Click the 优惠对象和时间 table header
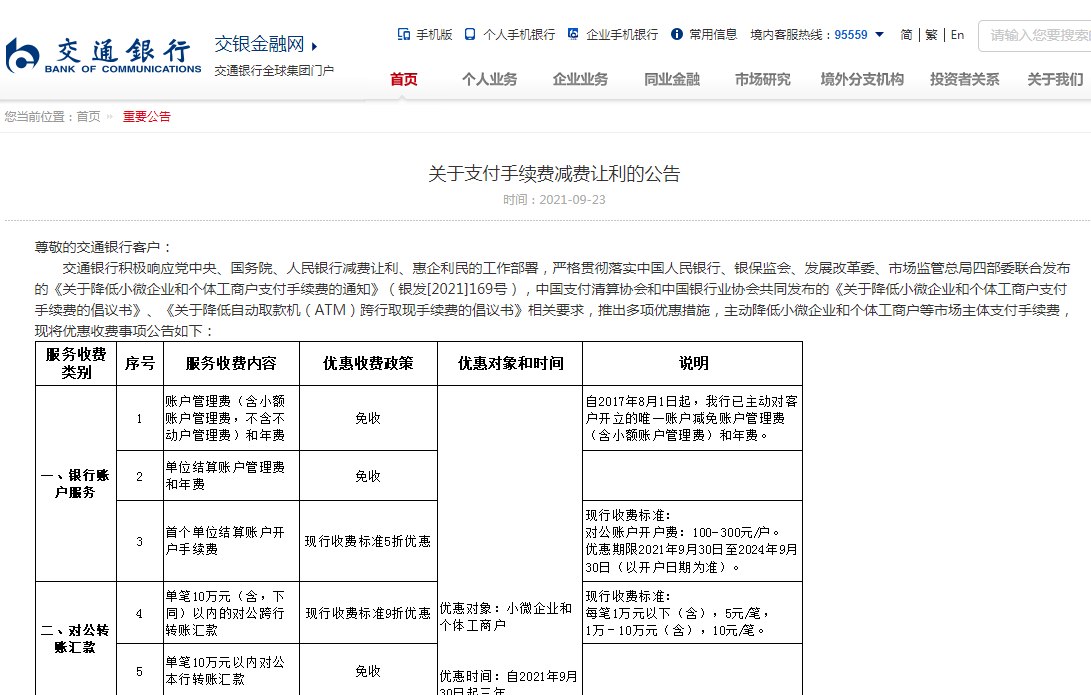Screen dimensions: 1091x695 [510, 363]
